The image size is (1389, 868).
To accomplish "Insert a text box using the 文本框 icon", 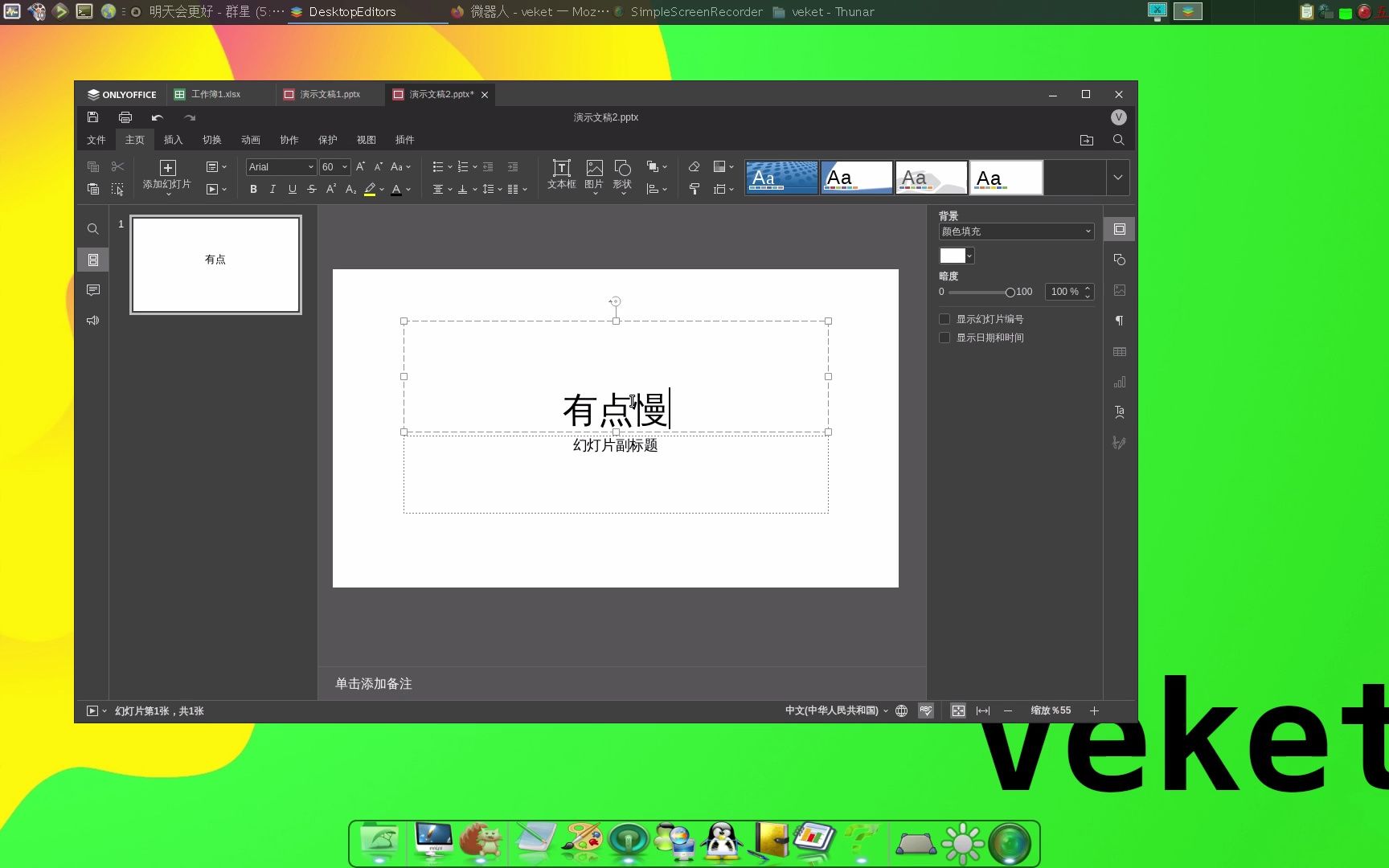I will (560, 175).
